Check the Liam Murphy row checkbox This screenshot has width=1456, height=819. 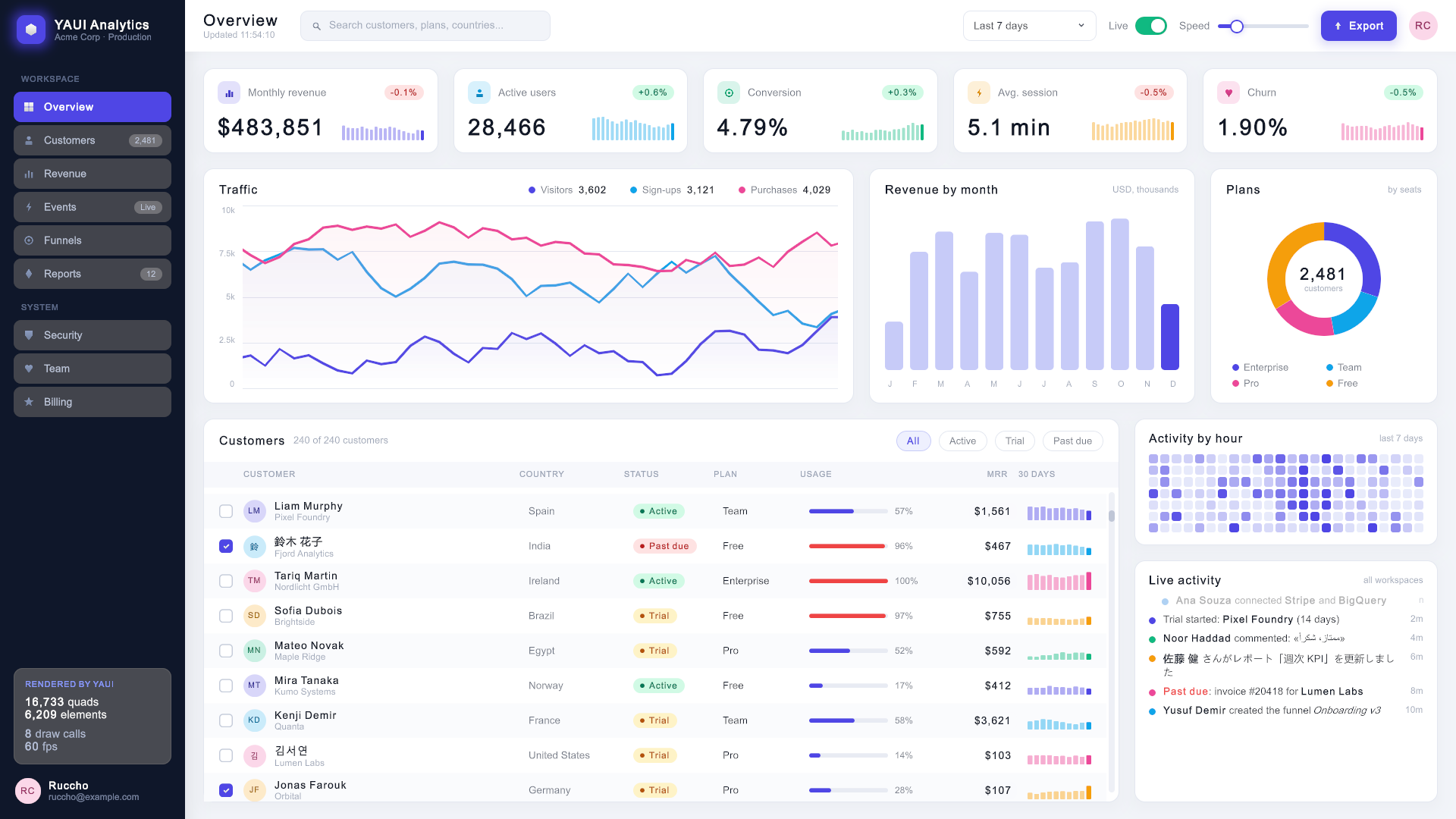point(226,511)
